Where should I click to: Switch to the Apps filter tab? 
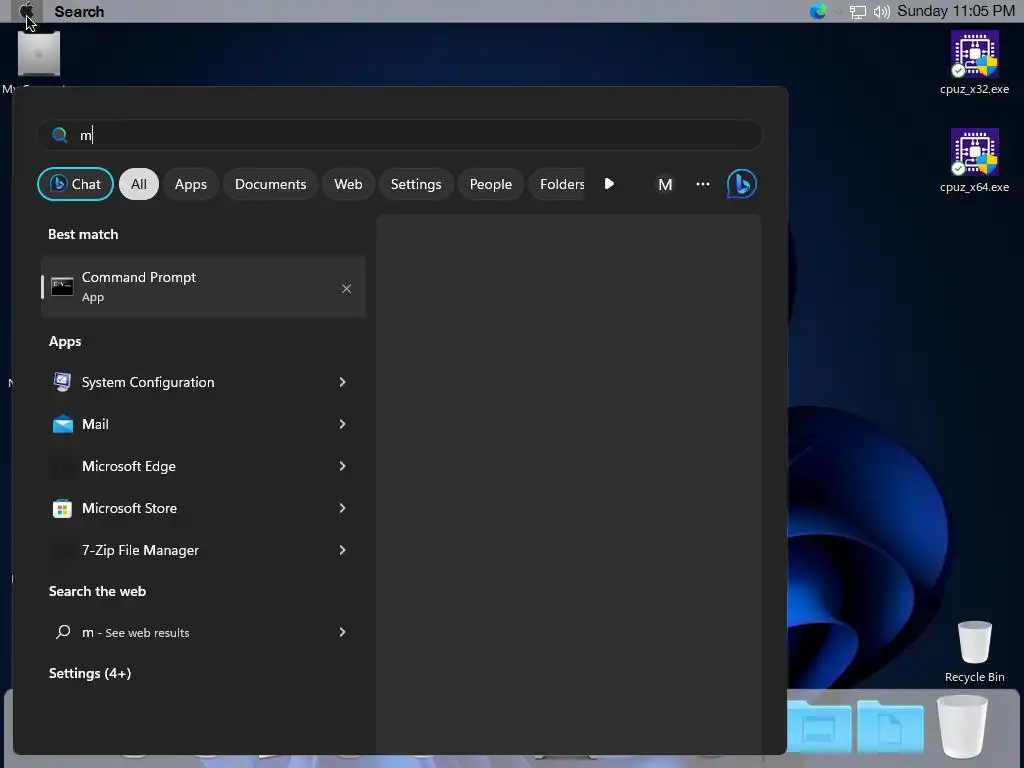[191, 184]
